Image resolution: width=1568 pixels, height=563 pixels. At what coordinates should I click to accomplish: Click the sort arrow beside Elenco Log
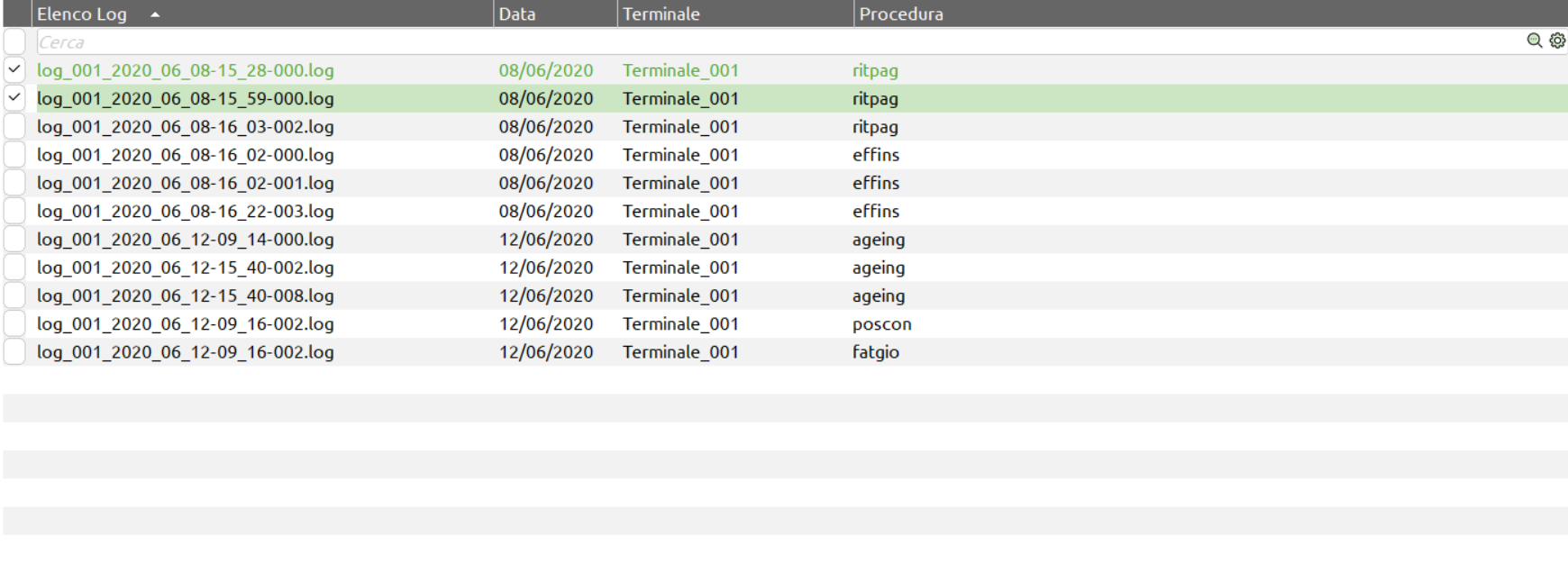point(155,14)
